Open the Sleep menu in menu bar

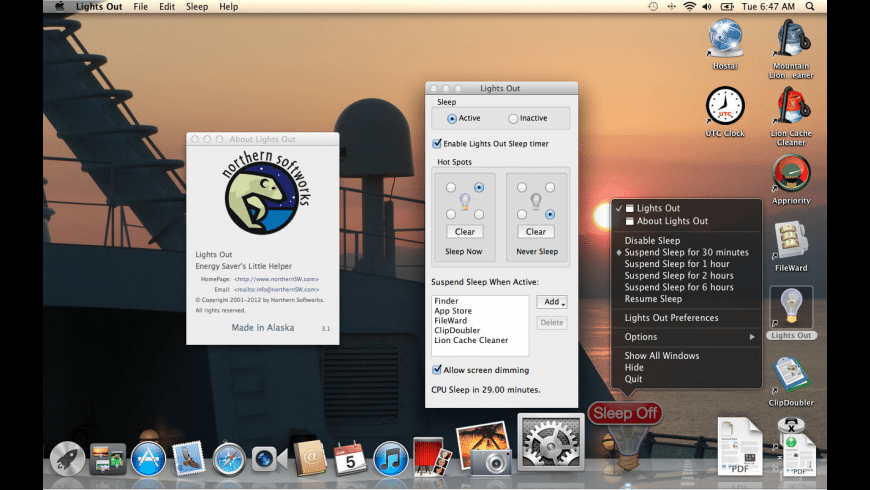click(197, 7)
